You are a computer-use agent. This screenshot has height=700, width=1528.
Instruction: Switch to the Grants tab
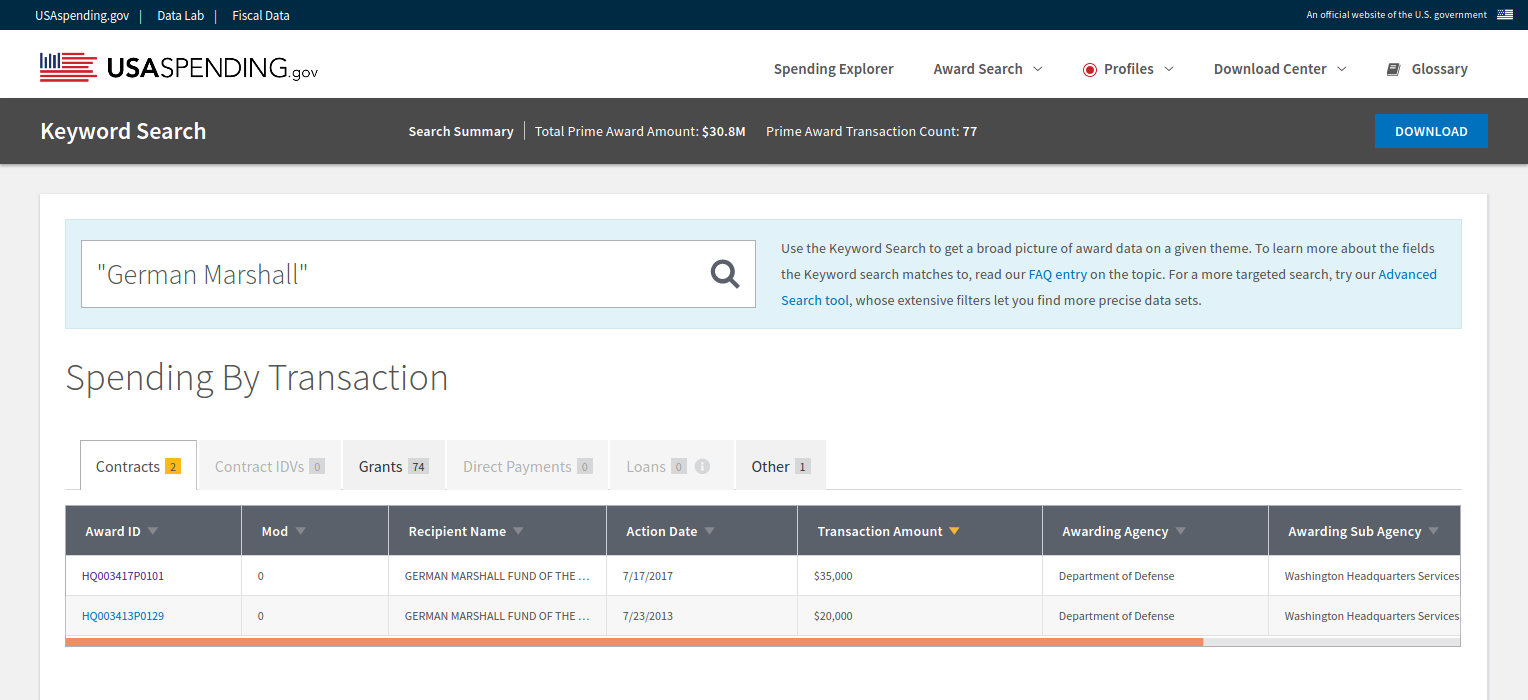[394, 465]
